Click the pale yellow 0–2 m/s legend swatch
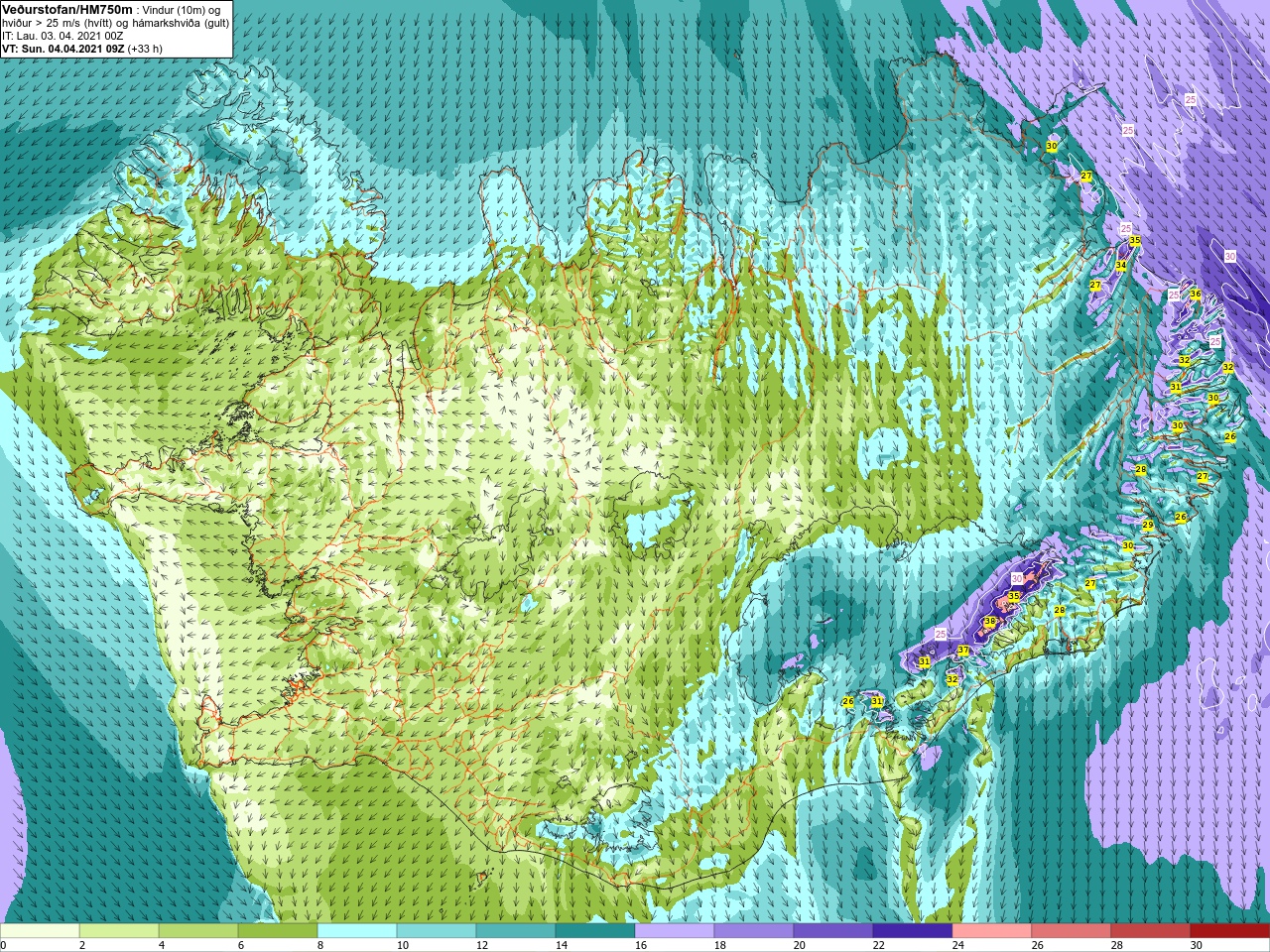The image size is (1270, 952). (40, 931)
